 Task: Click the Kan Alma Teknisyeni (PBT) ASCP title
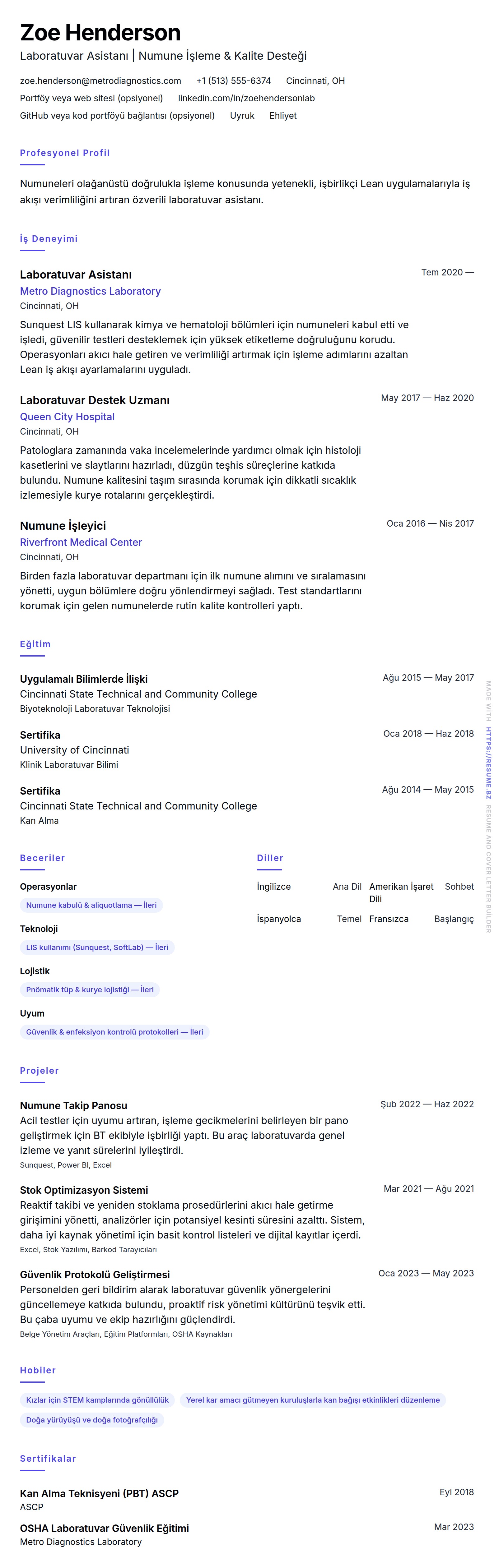pyautogui.click(x=99, y=1493)
